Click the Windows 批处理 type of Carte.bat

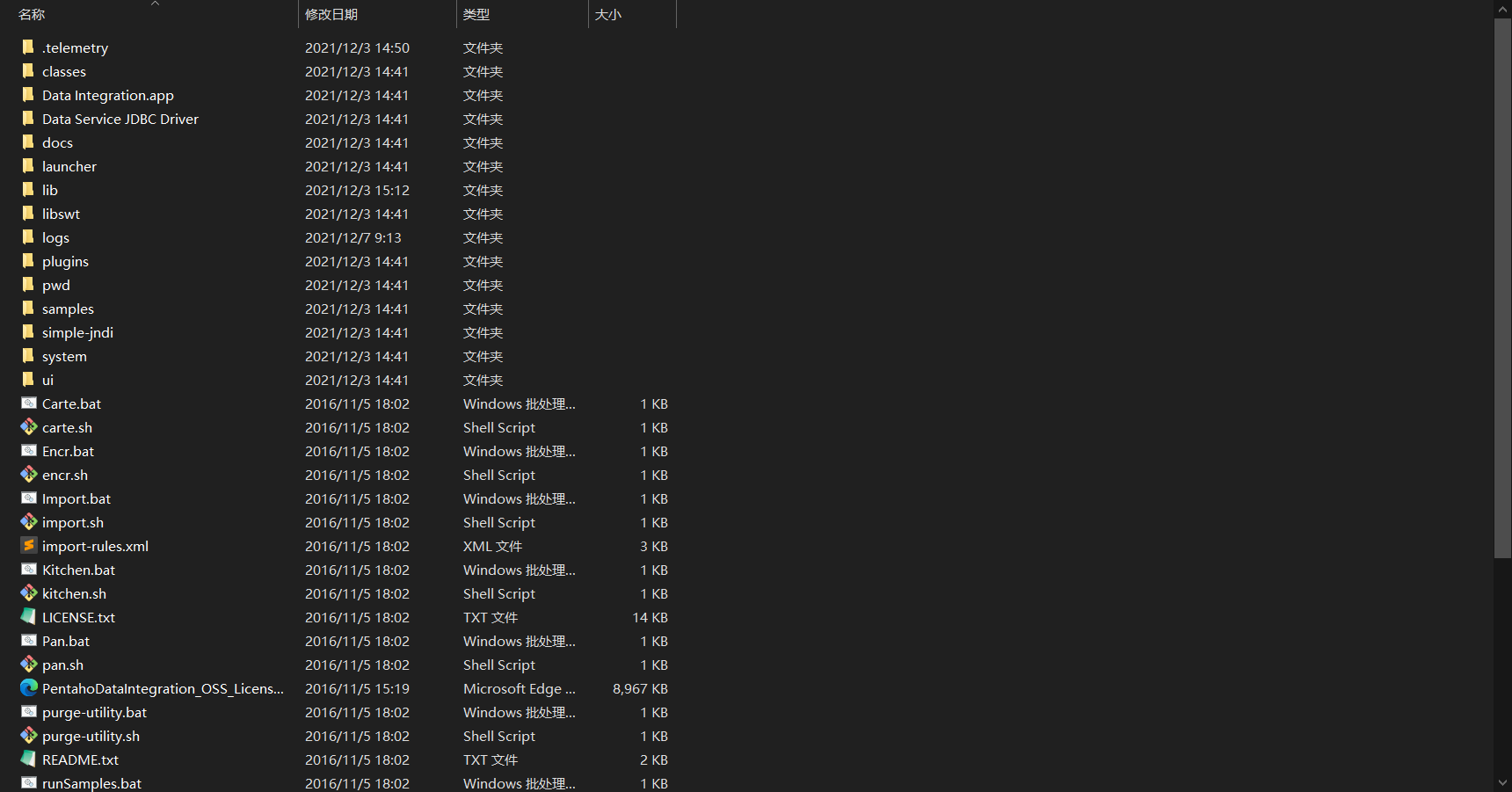point(519,403)
